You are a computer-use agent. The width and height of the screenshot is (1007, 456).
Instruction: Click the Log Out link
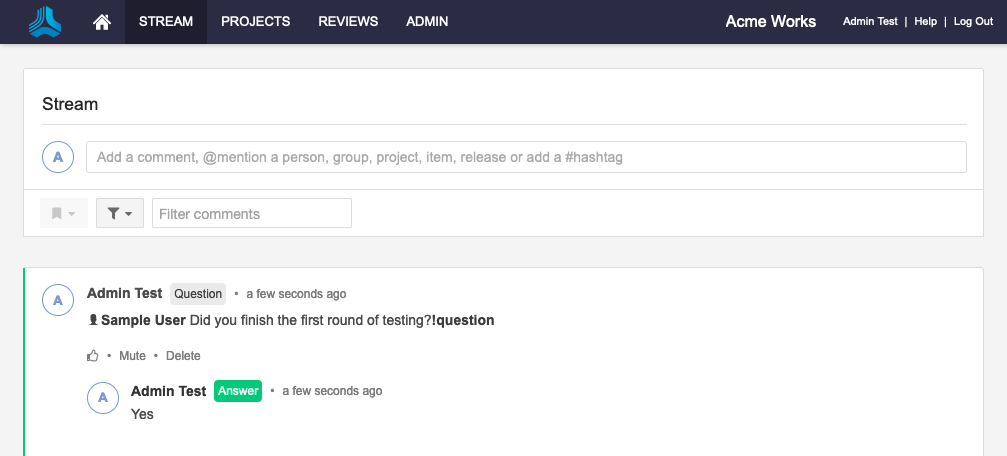pos(973,22)
